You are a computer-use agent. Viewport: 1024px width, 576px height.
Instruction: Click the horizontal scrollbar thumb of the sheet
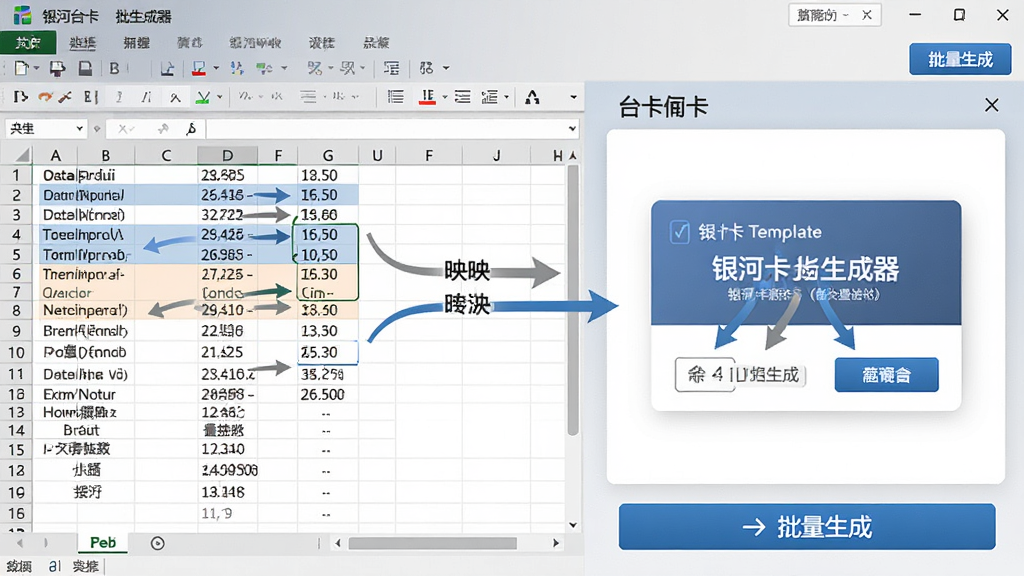[432, 543]
